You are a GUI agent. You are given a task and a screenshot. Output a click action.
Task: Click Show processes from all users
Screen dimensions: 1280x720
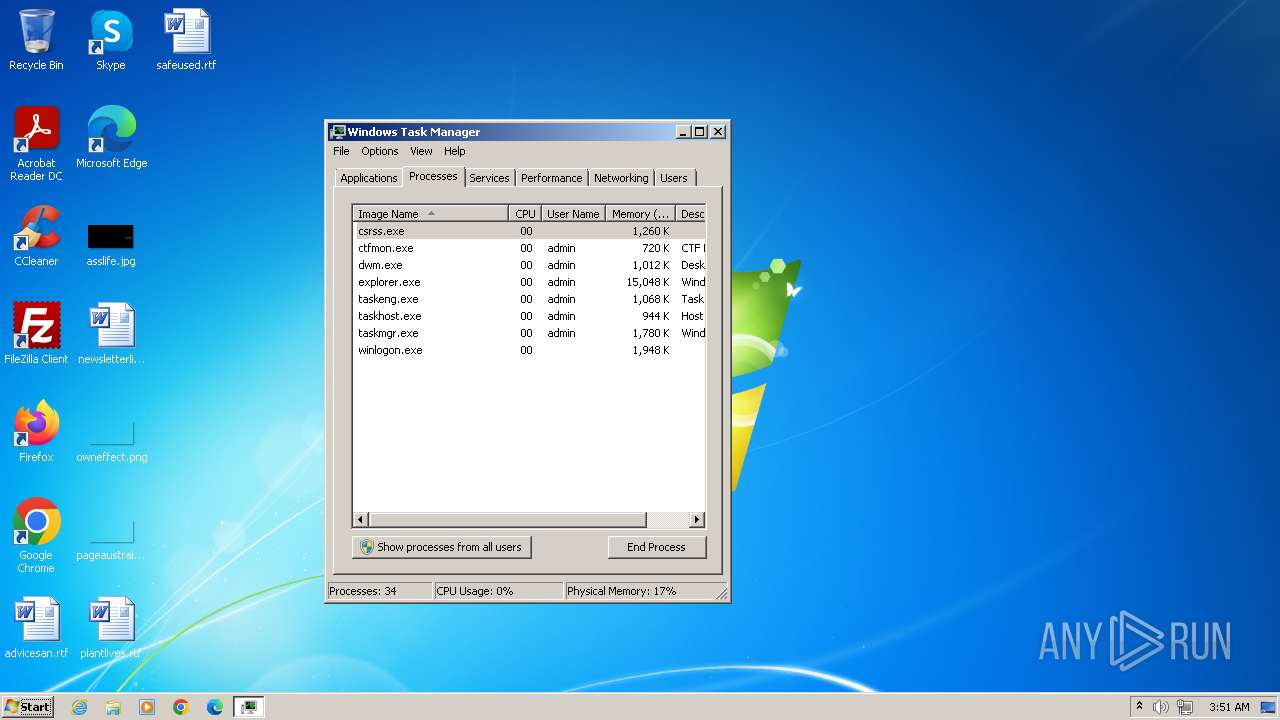[x=441, y=547]
